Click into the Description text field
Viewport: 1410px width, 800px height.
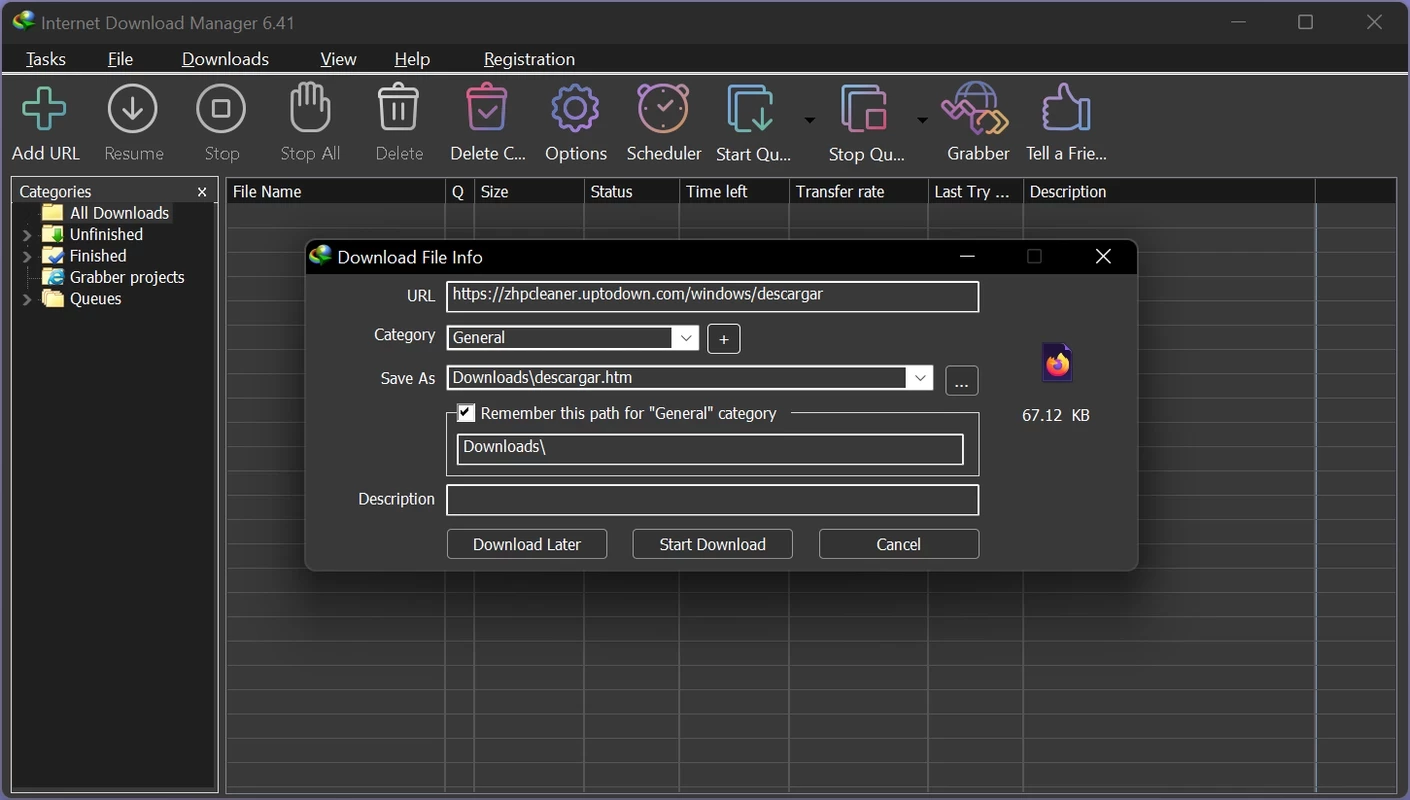(x=712, y=500)
